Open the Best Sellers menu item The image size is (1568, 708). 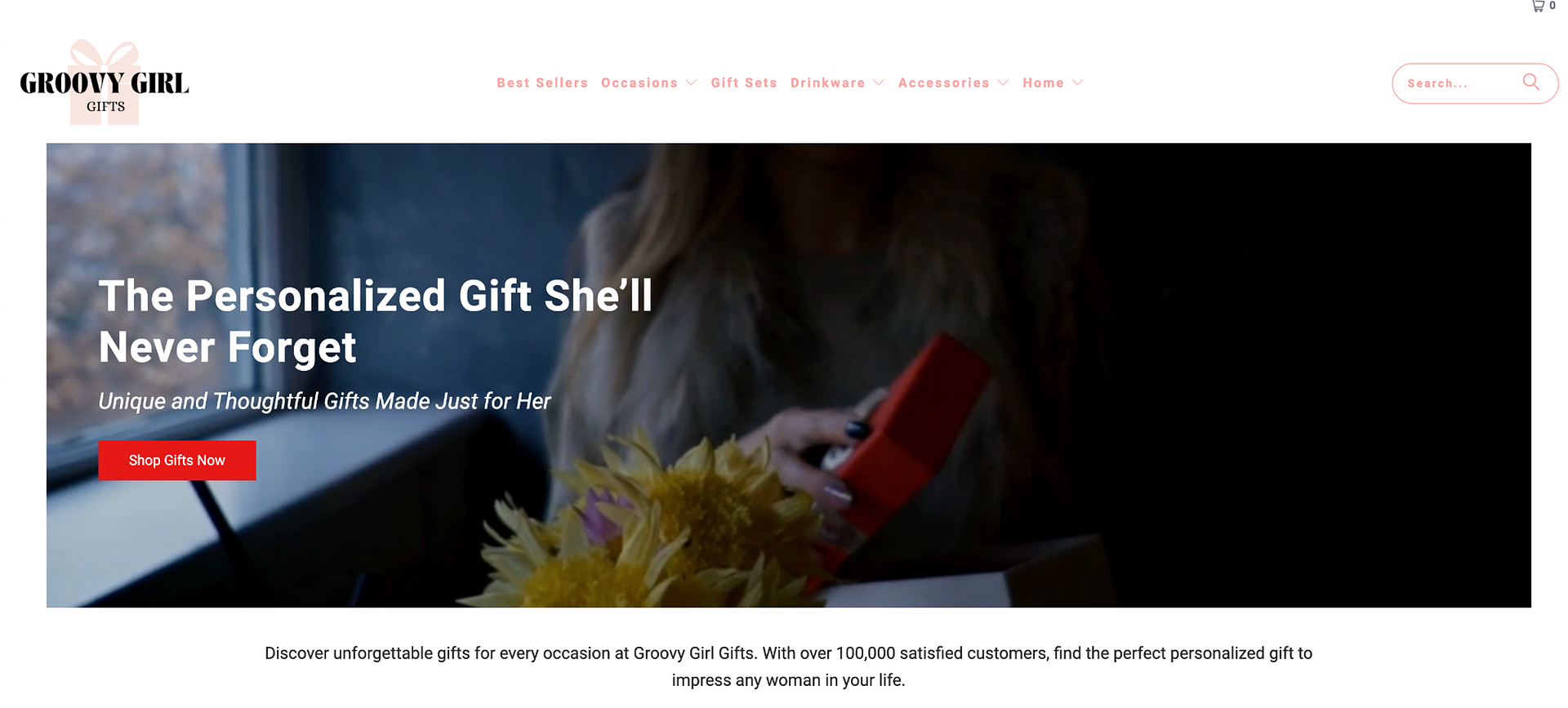pyautogui.click(x=542, y=83)
